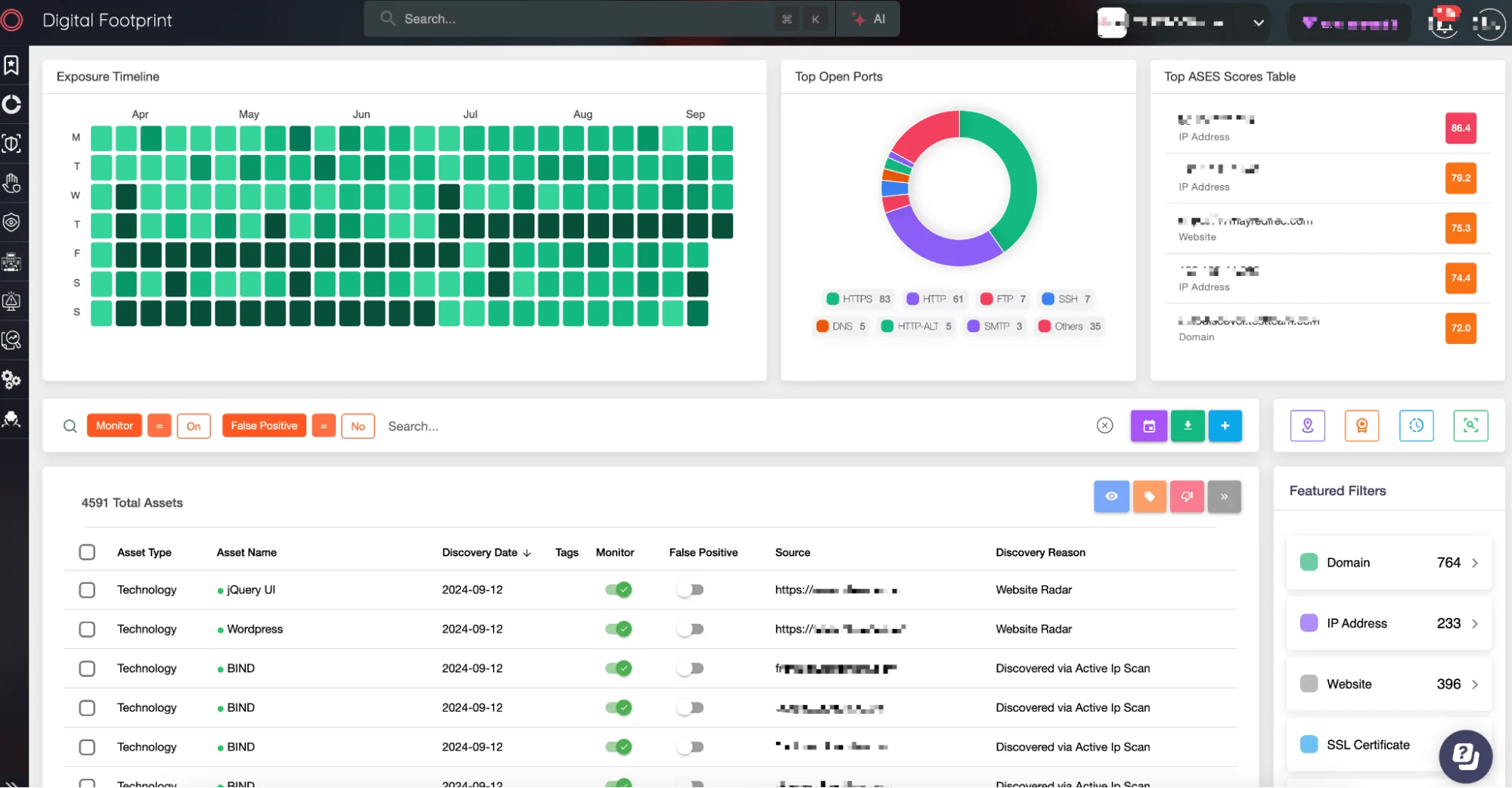Screen dimensions: 1512x788
Task: Focus the top global Search field
Action: point(600,19)
